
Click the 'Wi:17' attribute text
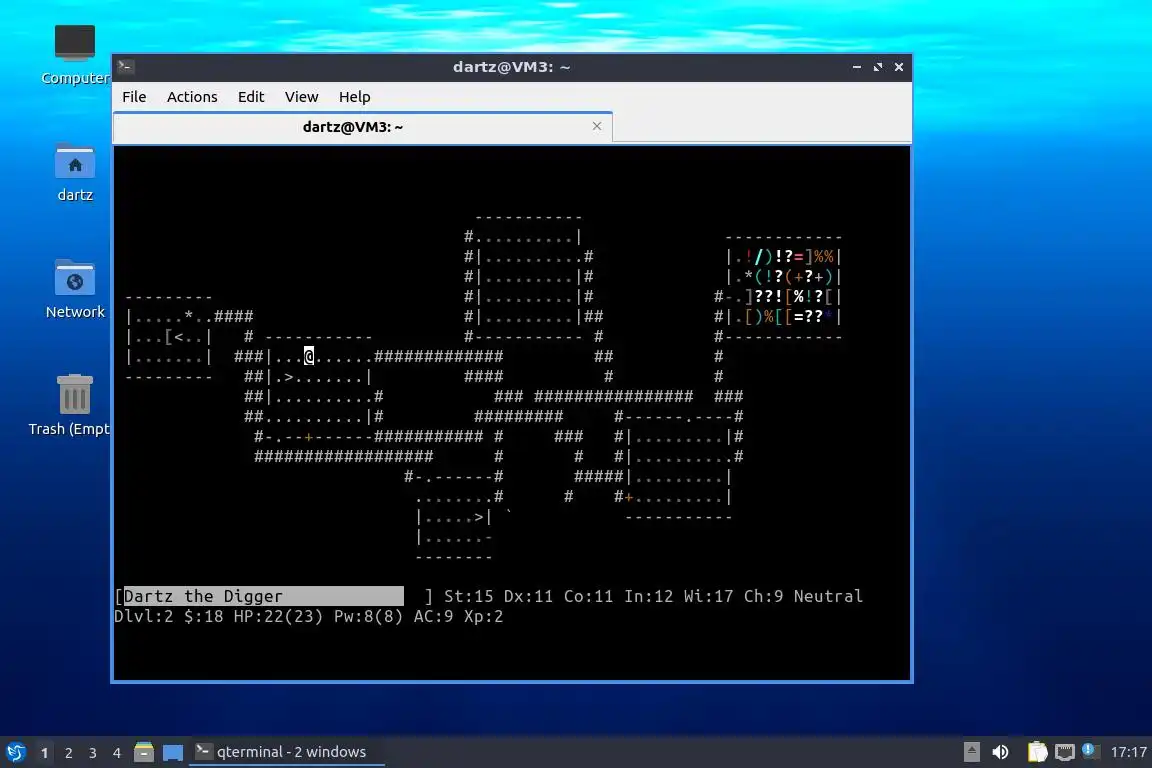pos(708,596)
